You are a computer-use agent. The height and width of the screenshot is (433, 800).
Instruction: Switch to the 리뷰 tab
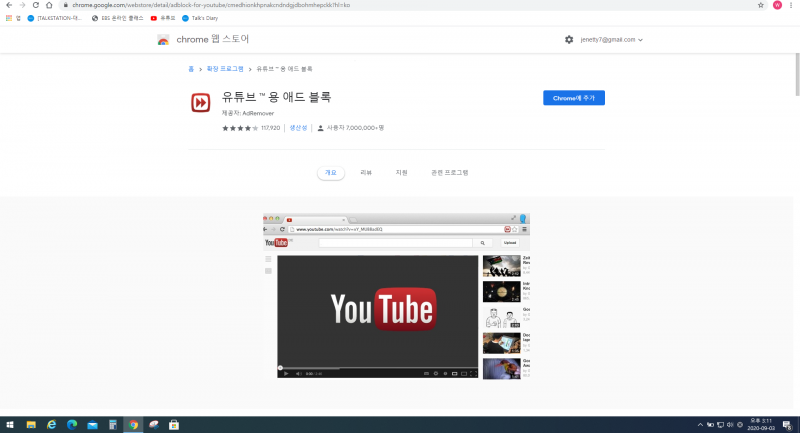click(366, 173)
